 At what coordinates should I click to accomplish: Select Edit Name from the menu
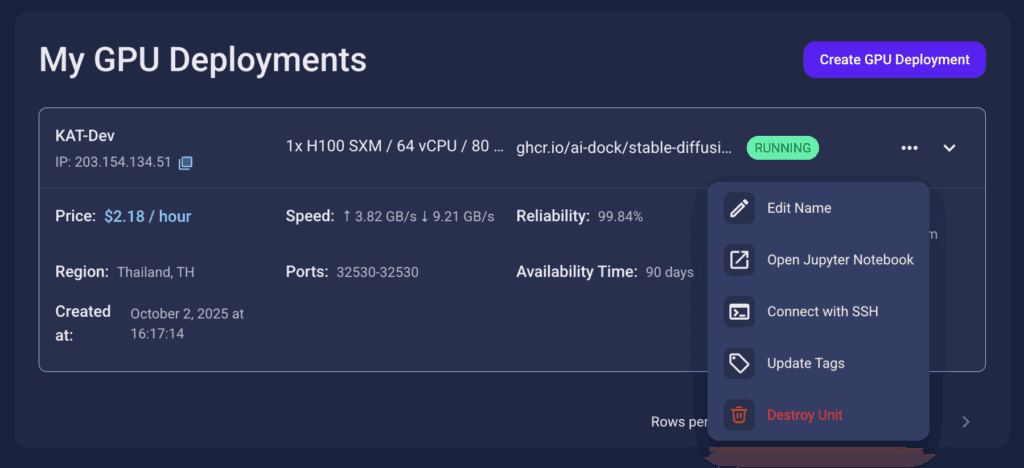799,208
